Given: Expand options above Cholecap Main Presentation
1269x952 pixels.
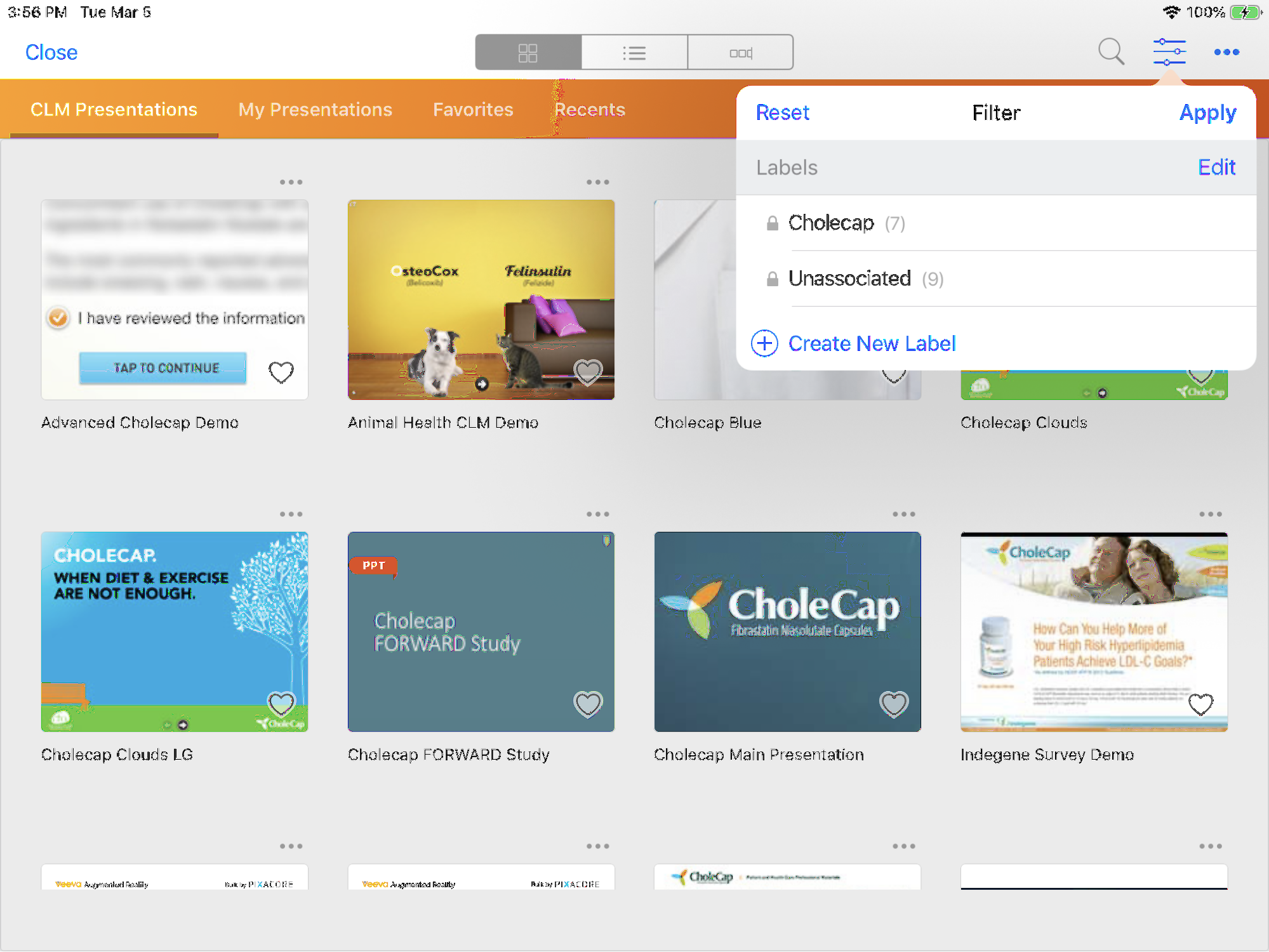Looking at the screenshot, I should tap(903, 514).
